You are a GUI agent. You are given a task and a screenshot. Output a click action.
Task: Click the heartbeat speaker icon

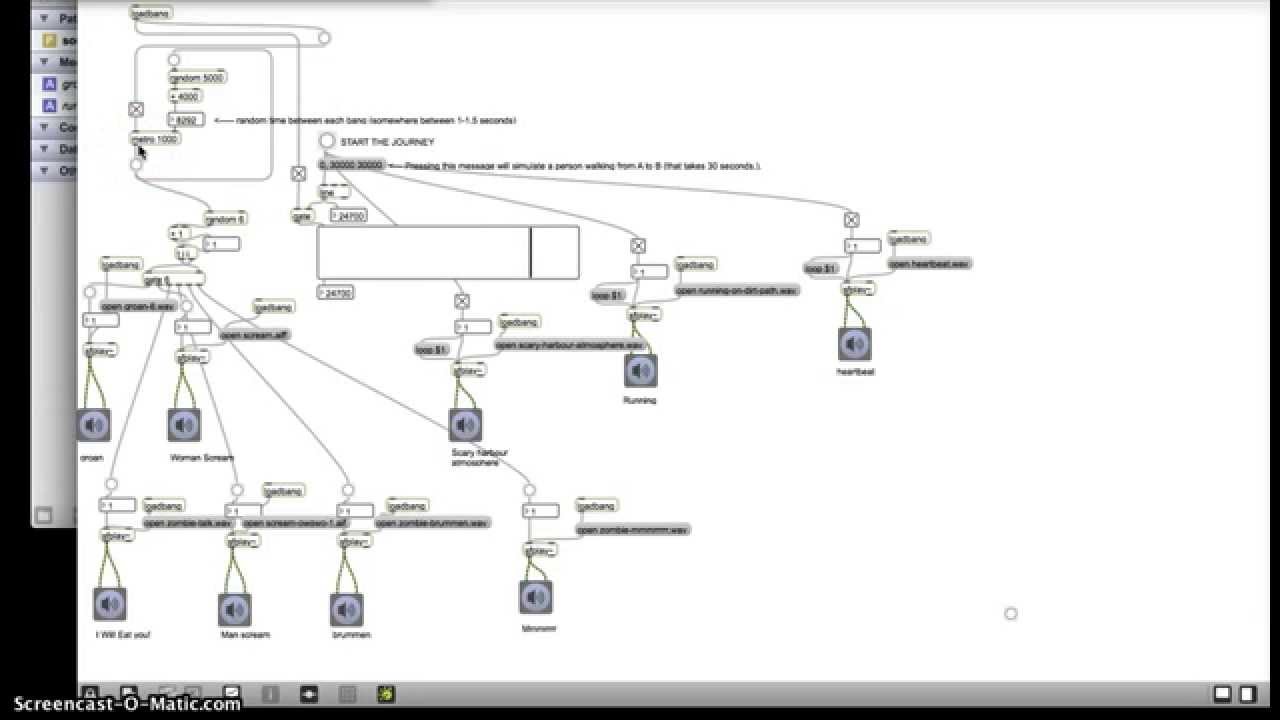point(855,344)
